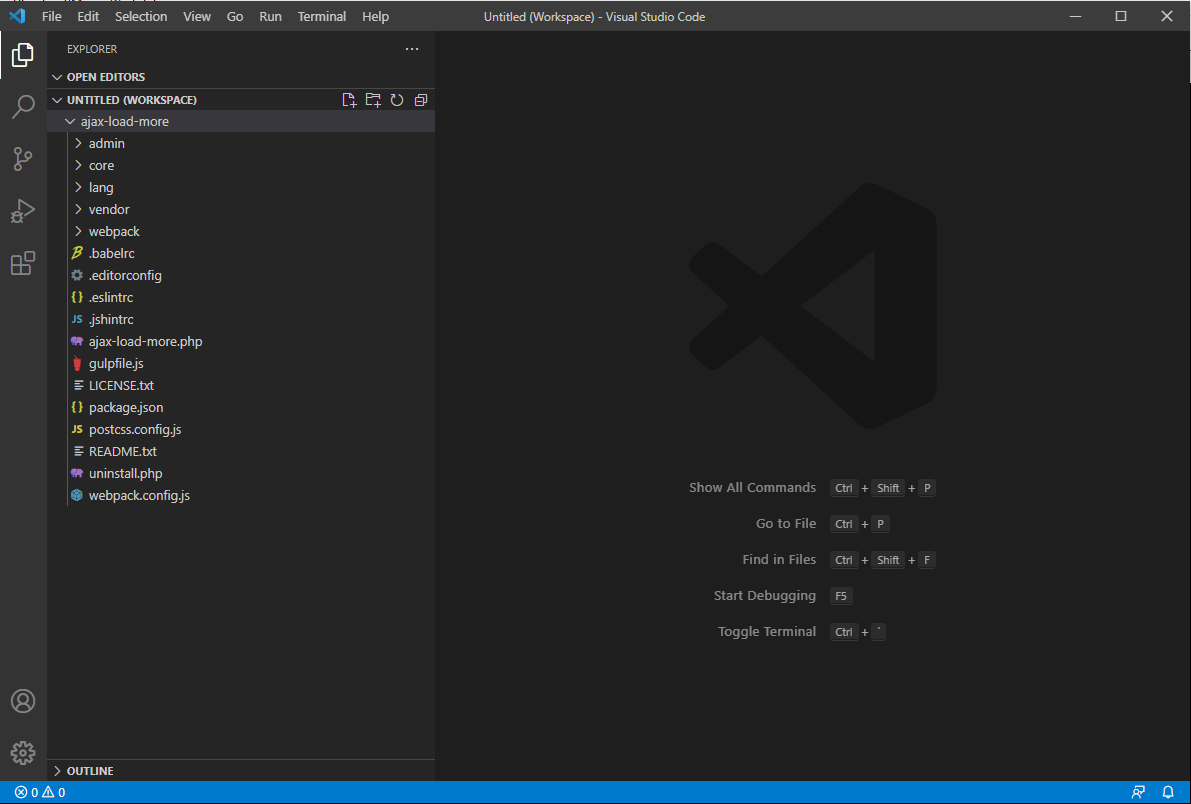The width and height of the screenshot is (1191, 804).
Task: Open Explorer's more actions ellipsis menu
Action: (x=412, y=49)
